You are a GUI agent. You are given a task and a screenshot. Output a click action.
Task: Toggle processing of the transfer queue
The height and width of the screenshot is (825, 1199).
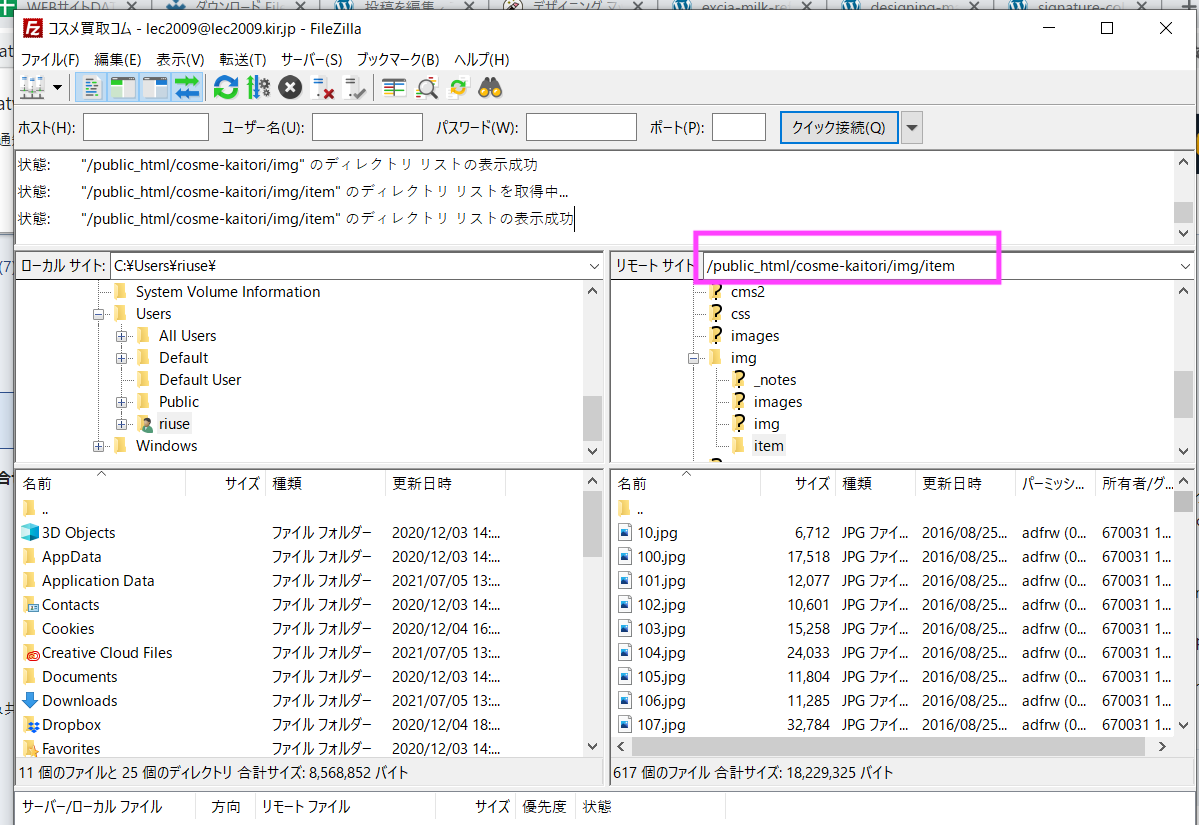point(257,88)
